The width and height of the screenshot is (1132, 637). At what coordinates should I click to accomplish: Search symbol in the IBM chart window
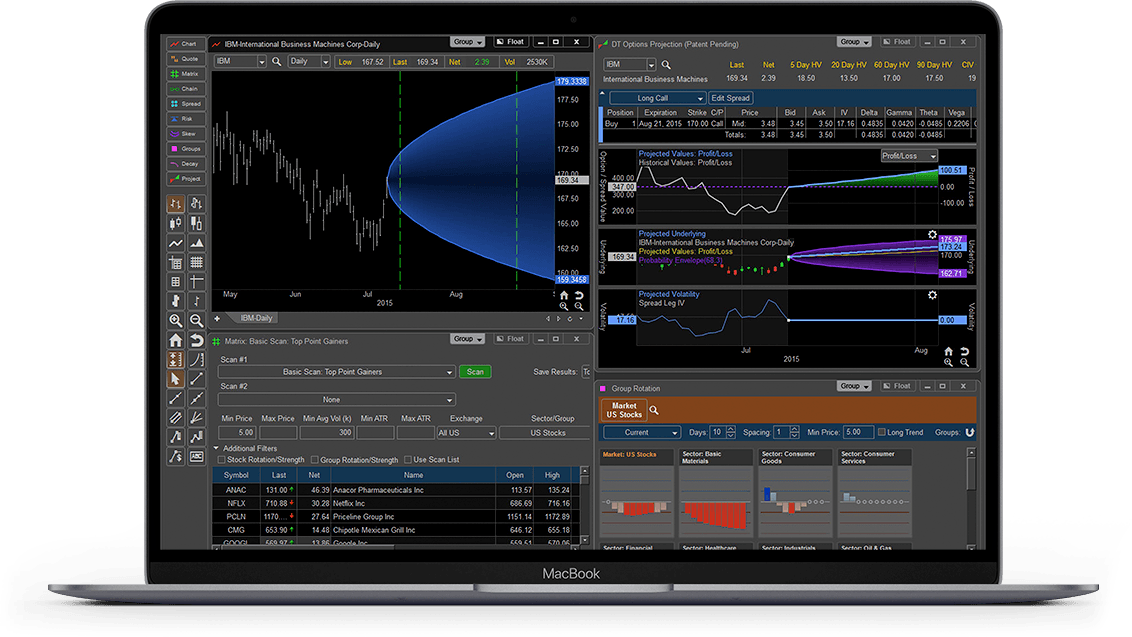click(277, 62)
